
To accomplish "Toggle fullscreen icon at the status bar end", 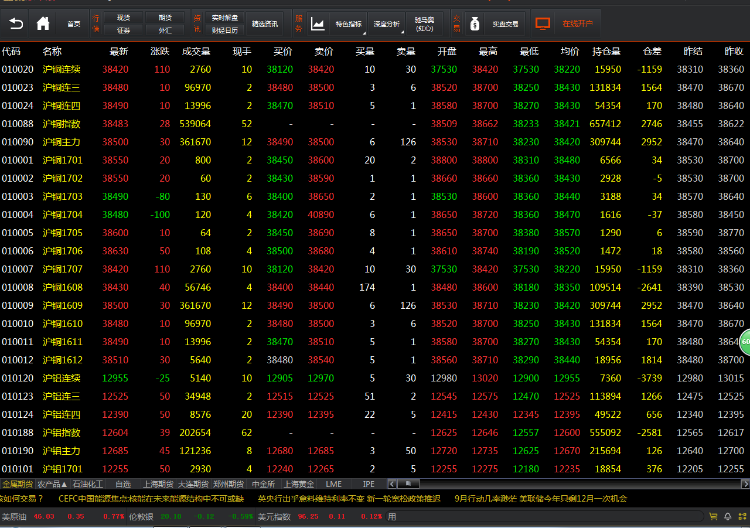I will coord(742,517).
